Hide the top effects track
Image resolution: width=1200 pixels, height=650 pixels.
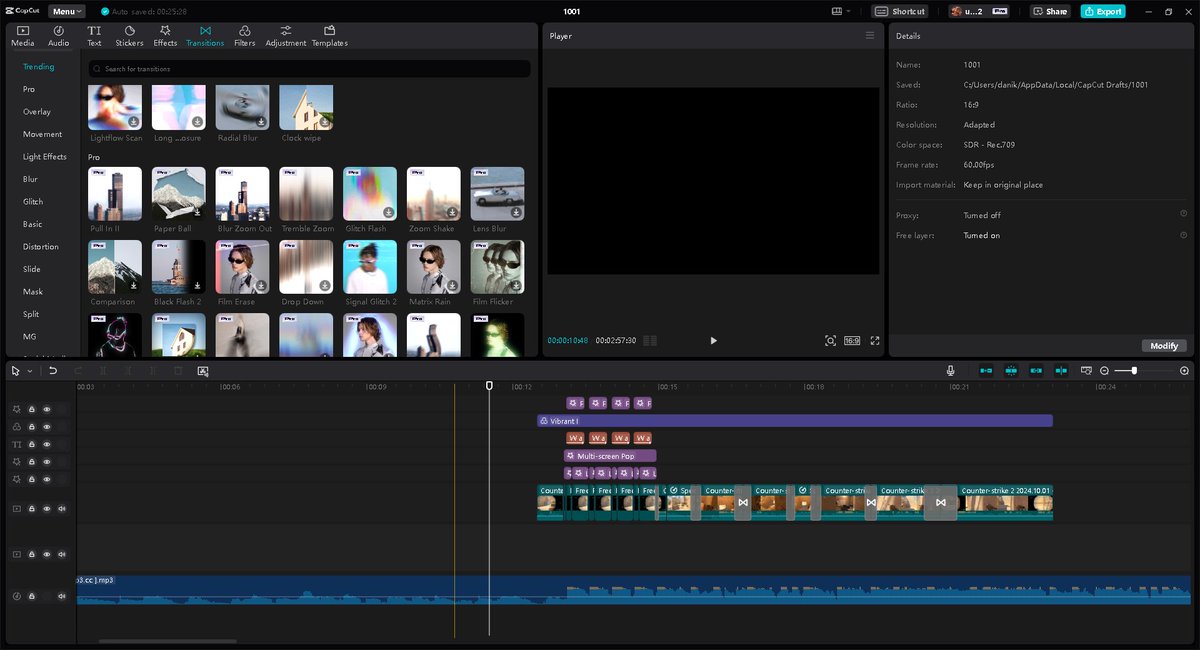tap(46, 409)
